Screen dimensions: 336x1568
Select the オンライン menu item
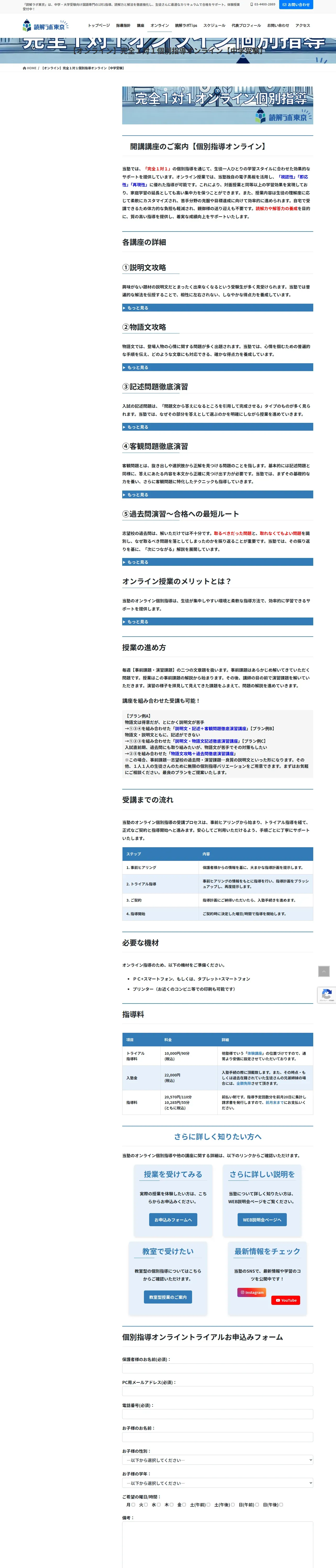[x=160, y=26]
